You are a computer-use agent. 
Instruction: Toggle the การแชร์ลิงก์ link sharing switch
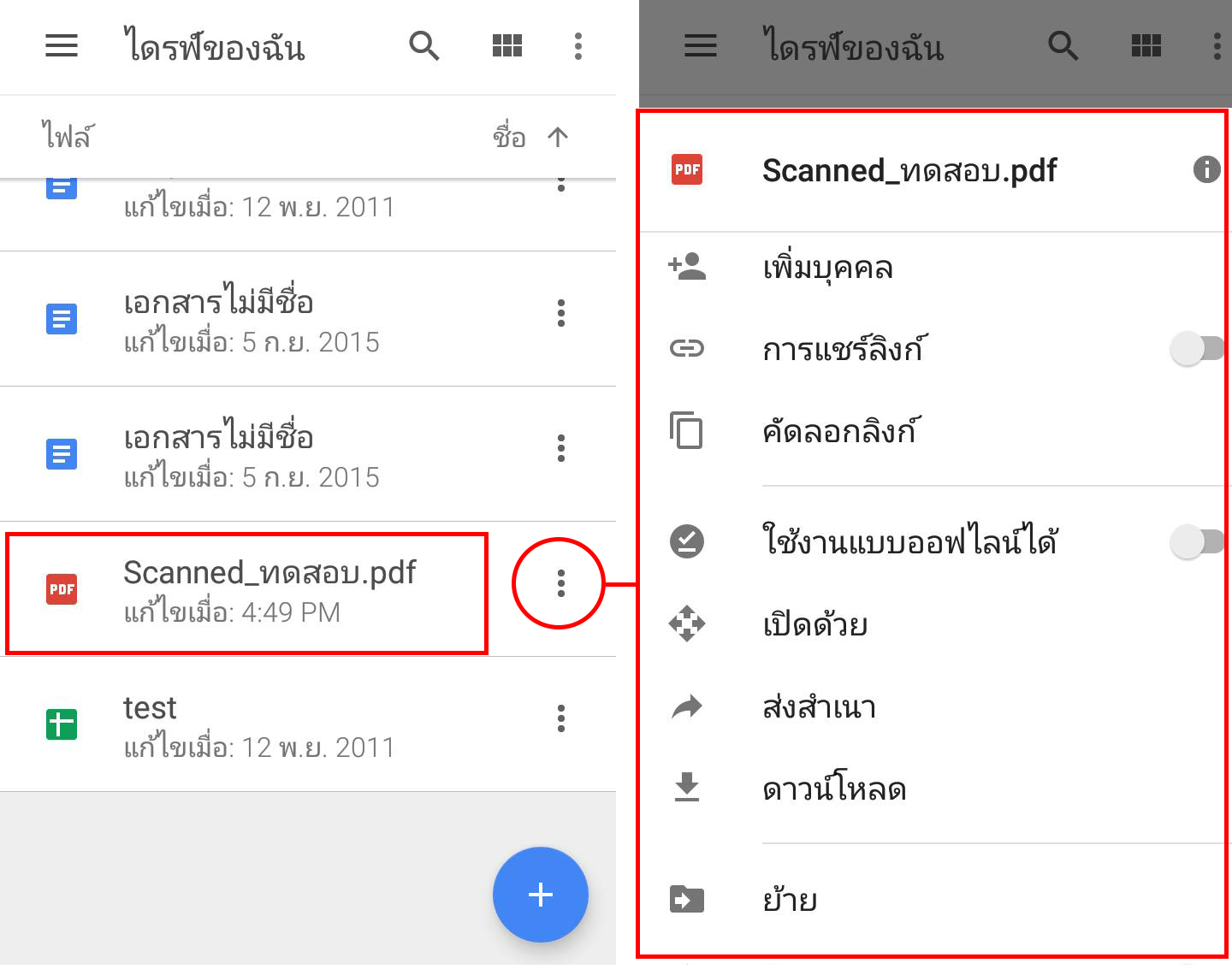[1197, 348]
